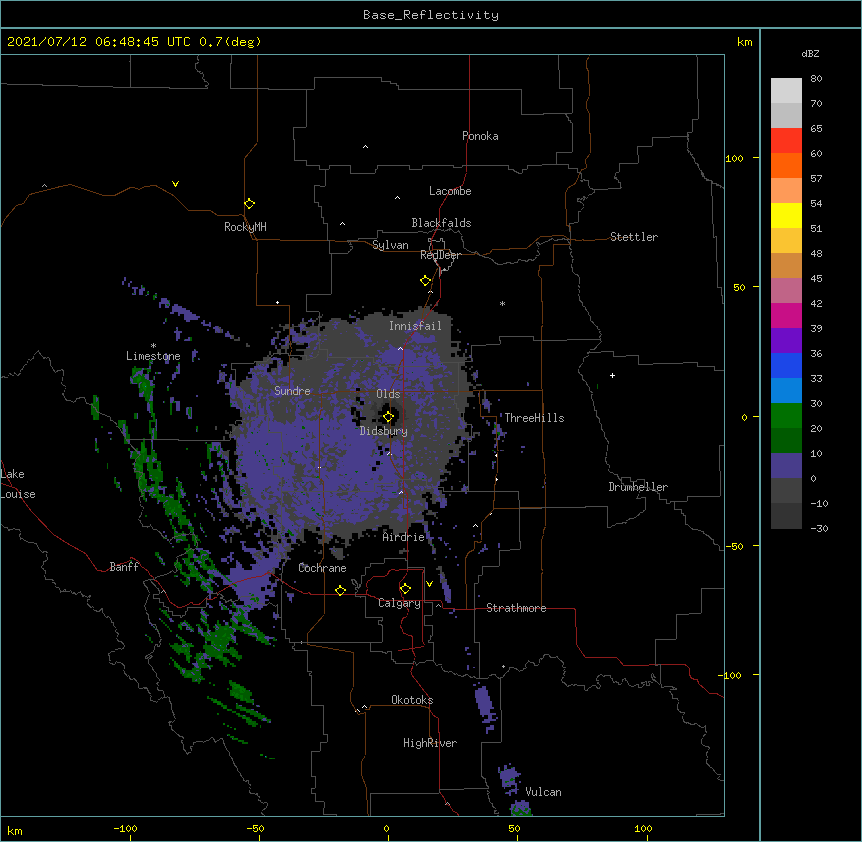Click the HighRiver city label
The height and width of the screenshot is (842, 862).
point(430,743)
